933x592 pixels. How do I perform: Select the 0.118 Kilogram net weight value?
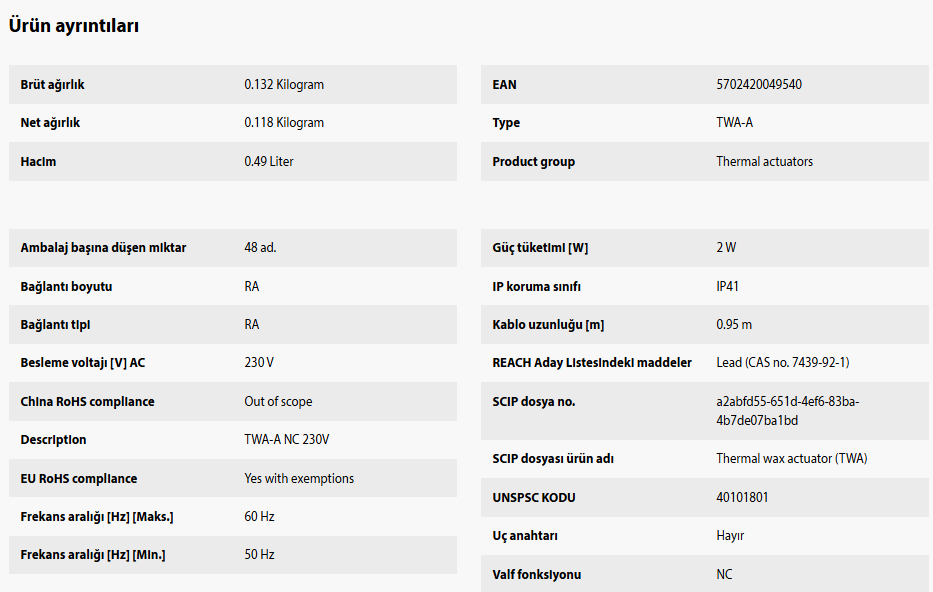point(284,123)
